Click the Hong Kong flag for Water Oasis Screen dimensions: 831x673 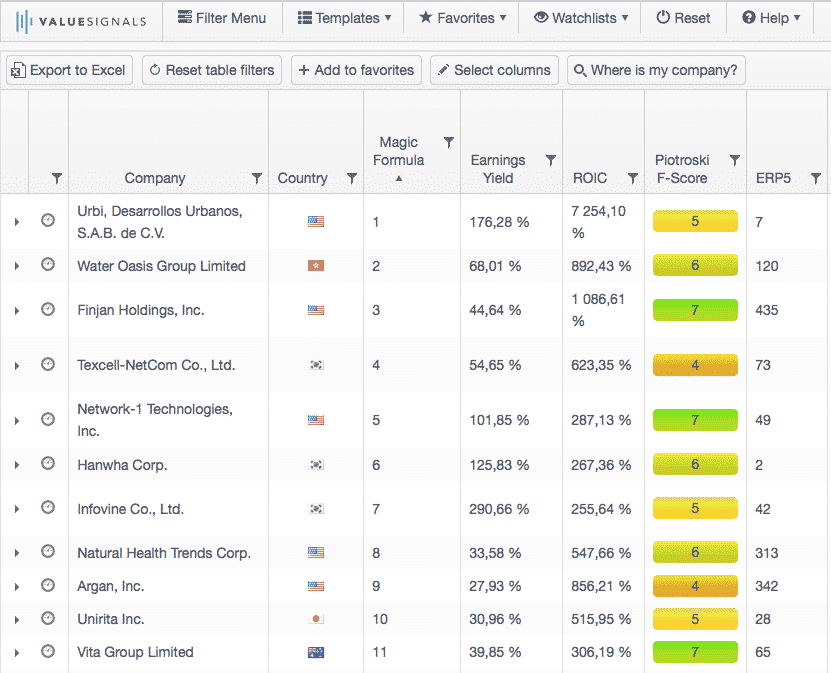[316, 265]
